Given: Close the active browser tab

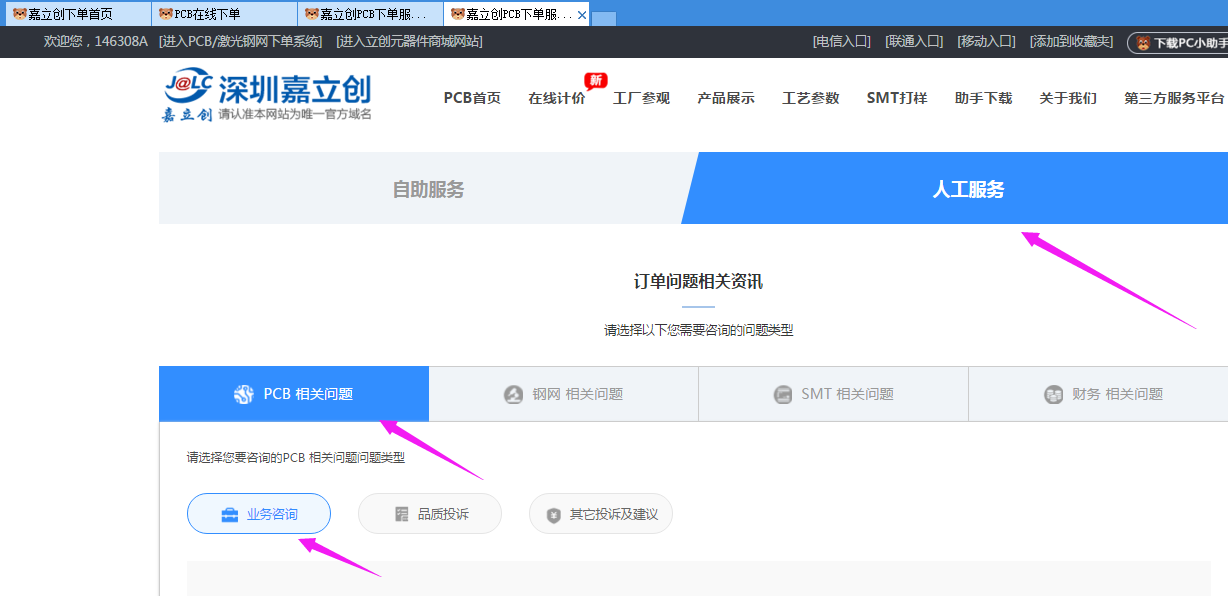Looking at the screenshot, I should (x=582, y=15).
